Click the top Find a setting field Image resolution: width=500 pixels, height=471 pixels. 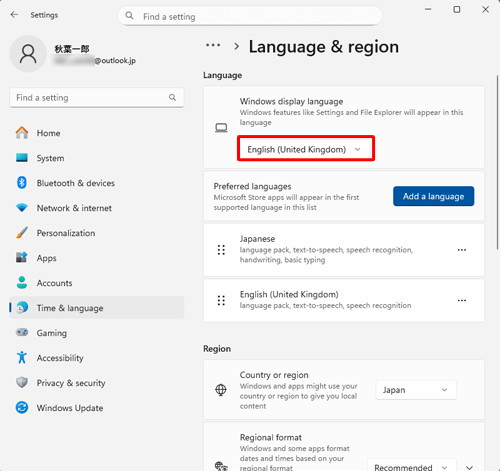(250, 16)
